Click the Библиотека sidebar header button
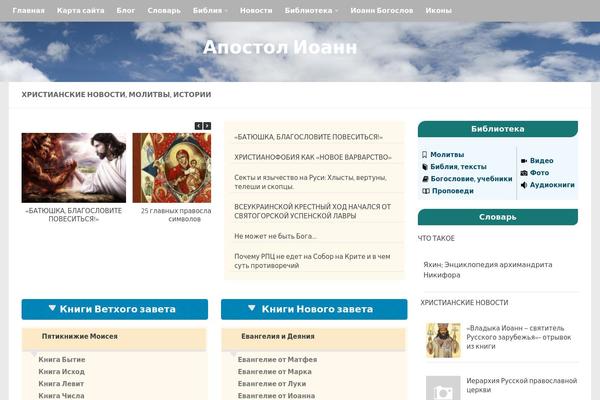The width and height of the screenshot is (600, 400). (497, 129)
